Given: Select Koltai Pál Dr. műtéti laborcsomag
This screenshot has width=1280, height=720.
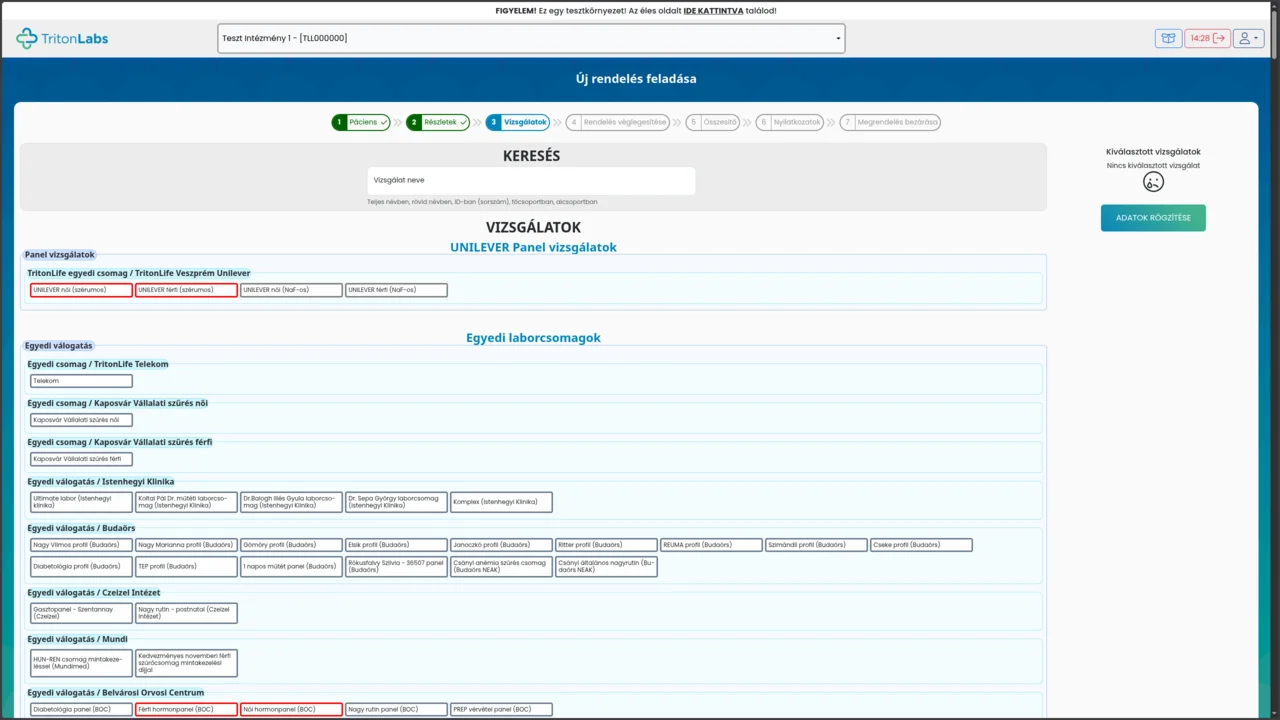Looking at the screenshot, I should pyautogui.click(x=186, y=502).
